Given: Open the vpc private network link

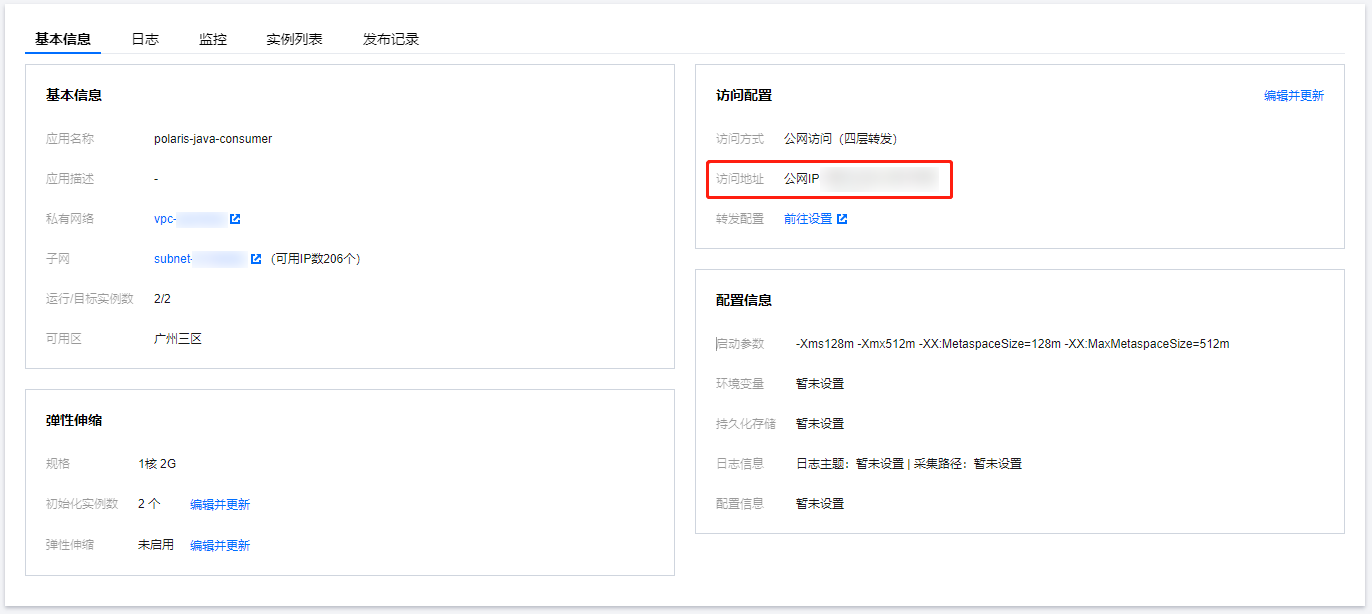Looking at the screenshot, I should [x=189, y=219].
